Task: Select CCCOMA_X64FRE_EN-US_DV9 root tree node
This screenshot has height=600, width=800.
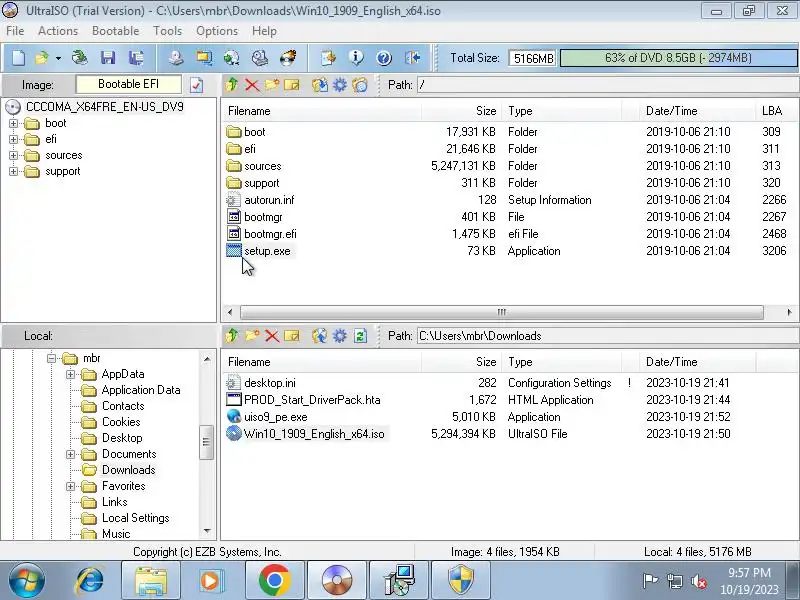Action: tap(104, 107)
